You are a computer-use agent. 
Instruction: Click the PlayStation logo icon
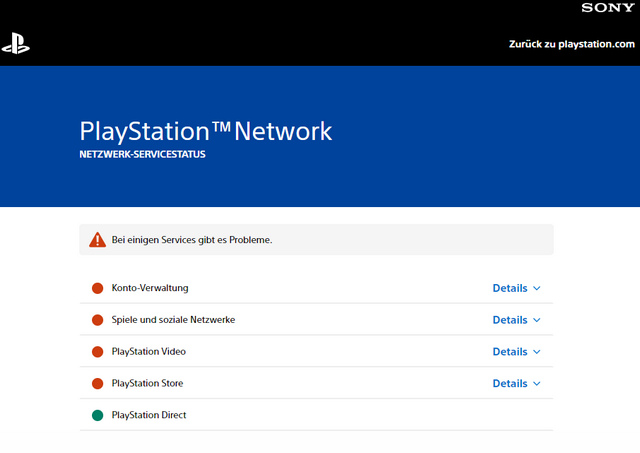pyautogui.click(x=16, y=44)
